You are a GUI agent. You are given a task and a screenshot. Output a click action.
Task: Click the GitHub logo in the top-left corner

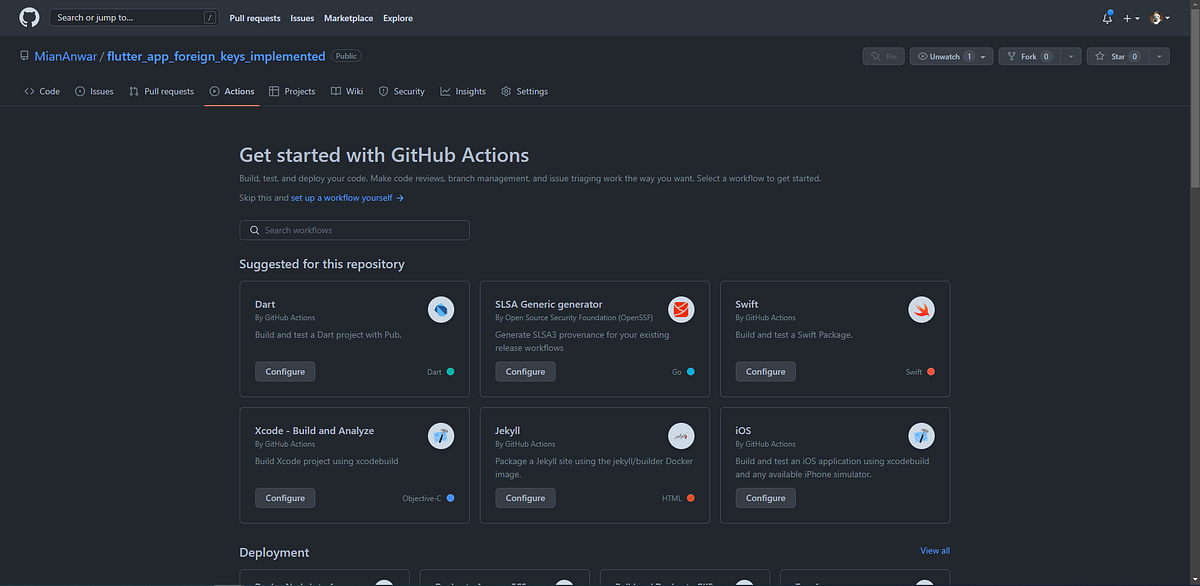pyautogui.click(x=27, y=17)
